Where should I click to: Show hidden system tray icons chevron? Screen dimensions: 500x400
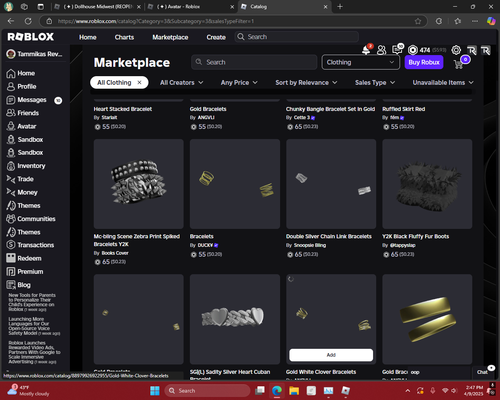[x=408, y=391]
